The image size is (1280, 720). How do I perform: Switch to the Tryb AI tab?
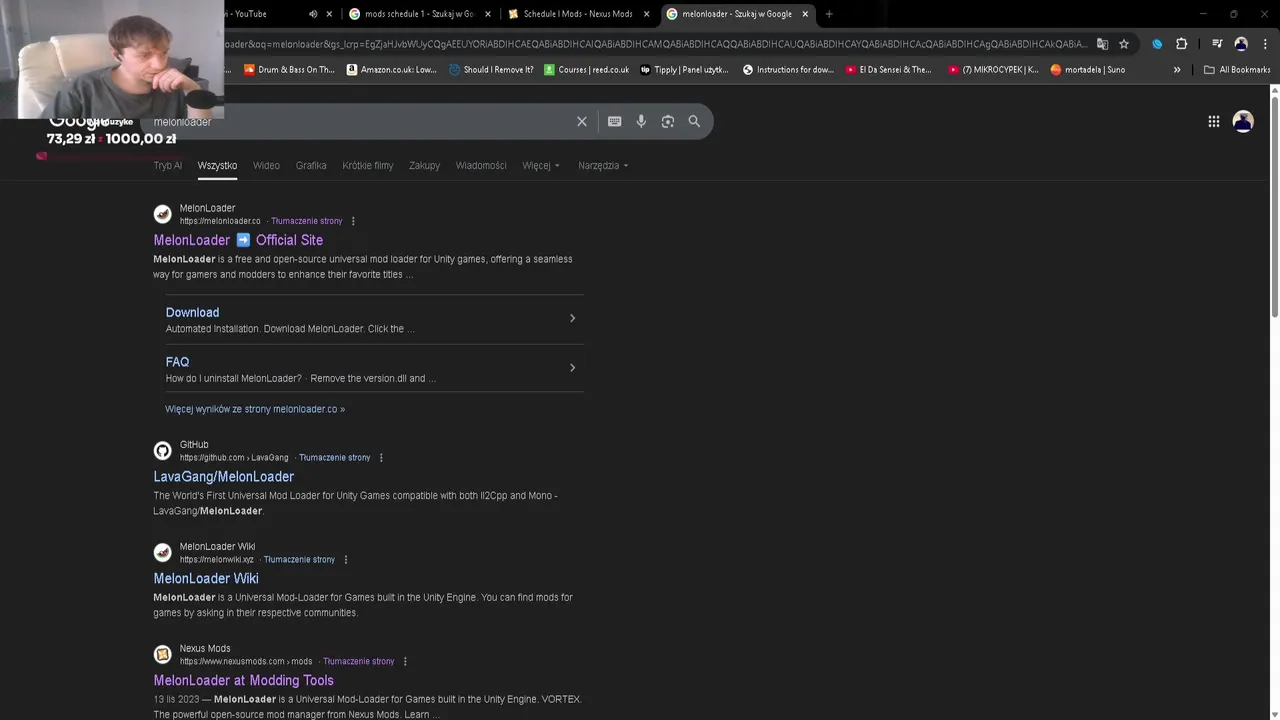coord(167,165)
